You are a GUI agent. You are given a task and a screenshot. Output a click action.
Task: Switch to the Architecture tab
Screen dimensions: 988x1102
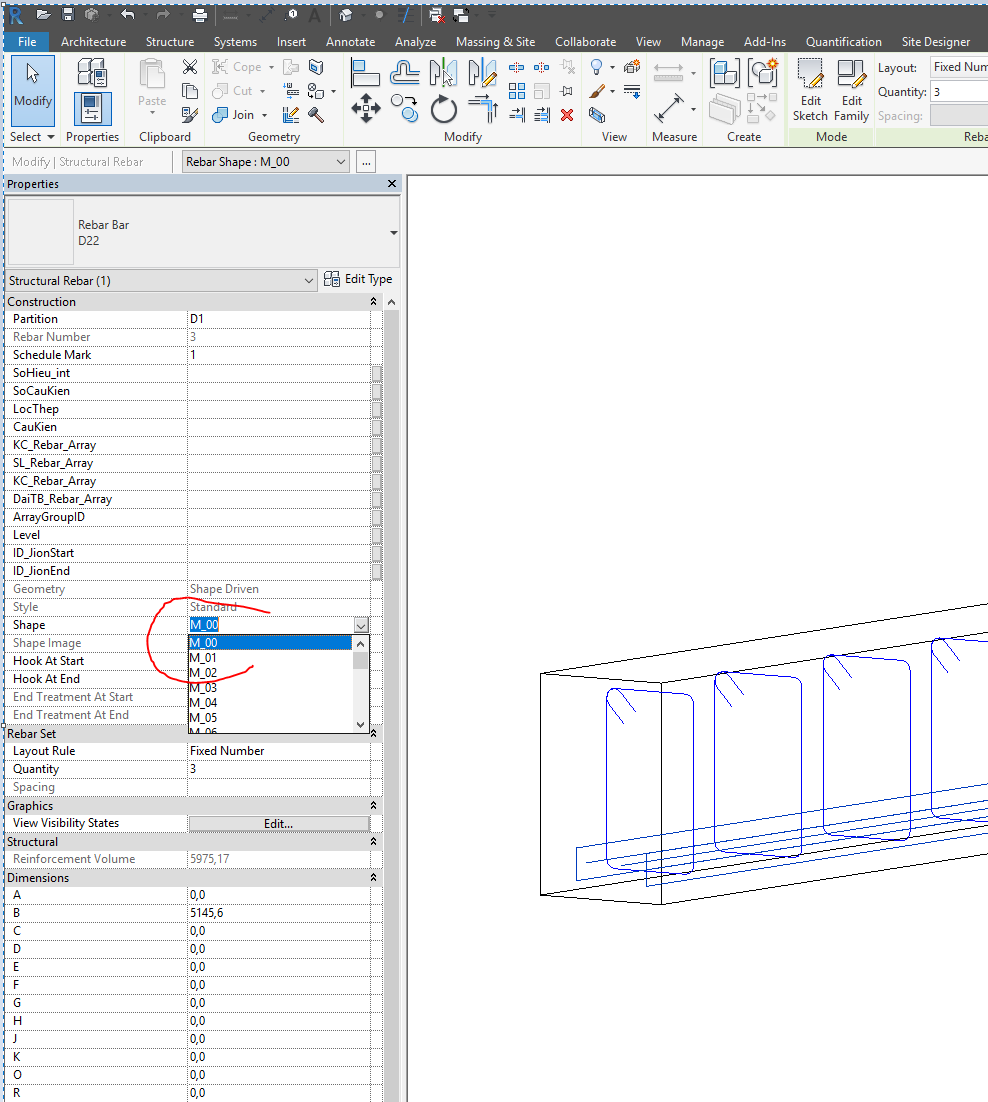point(93,41)
